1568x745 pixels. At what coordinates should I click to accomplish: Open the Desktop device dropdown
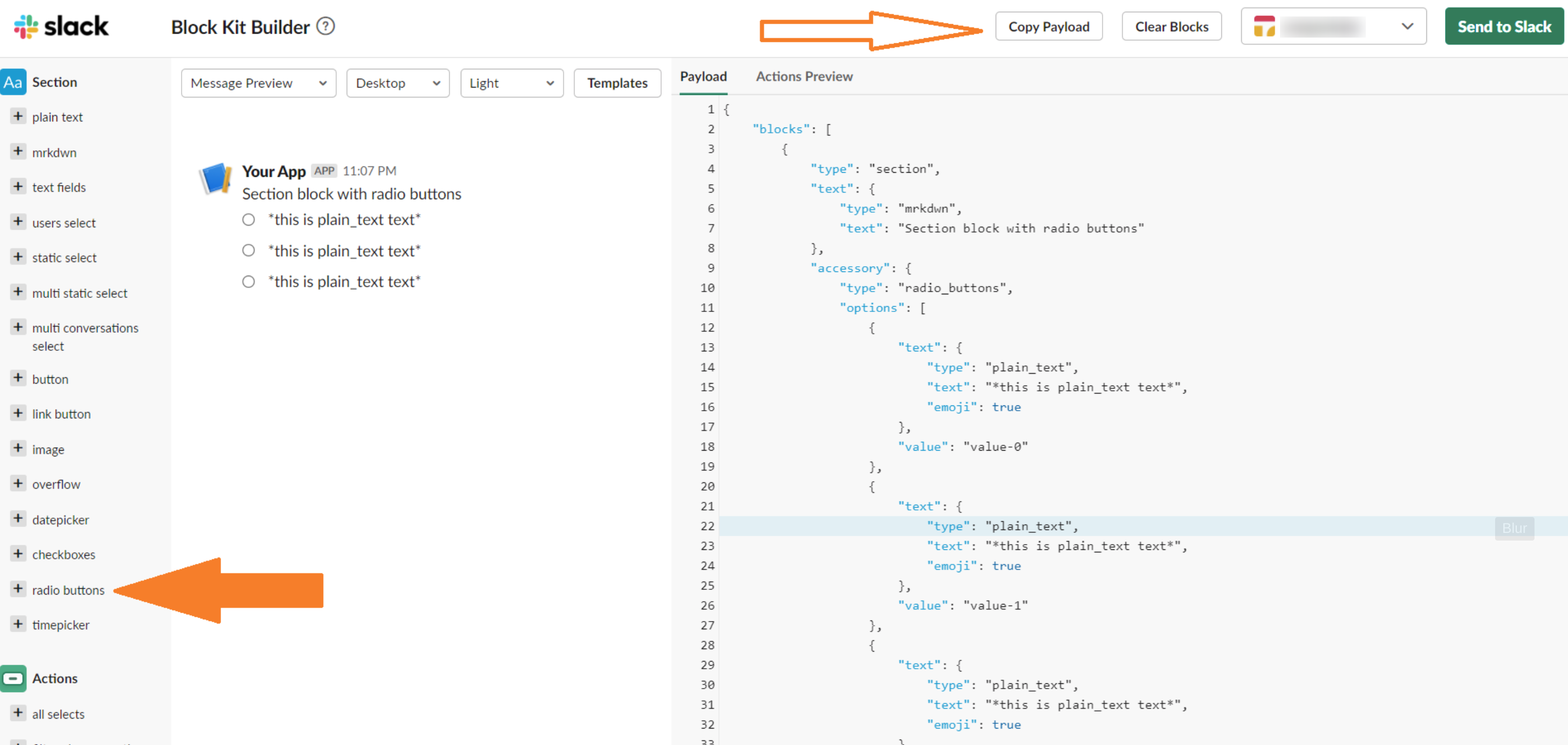coord(397,83)
